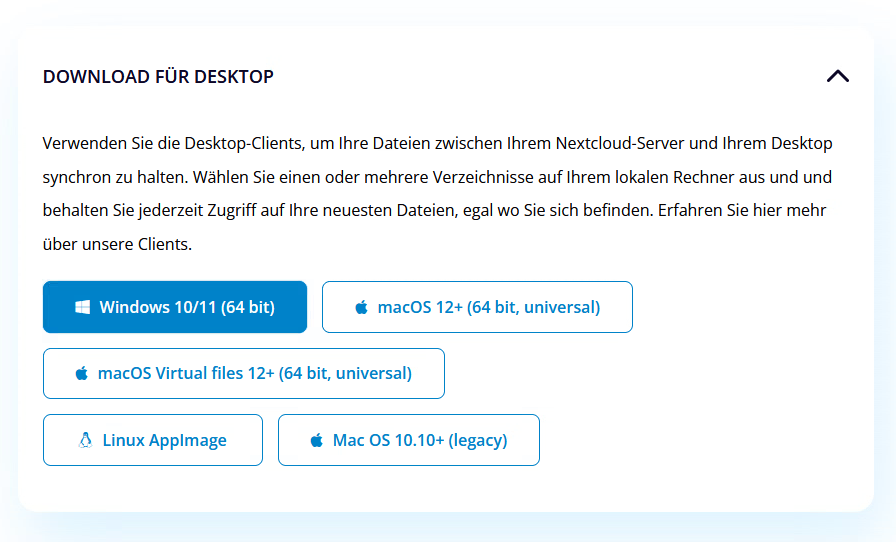896x542 pixels.
Task: Click the text 'über unsere Clients.'
Action: pos(117,244)
